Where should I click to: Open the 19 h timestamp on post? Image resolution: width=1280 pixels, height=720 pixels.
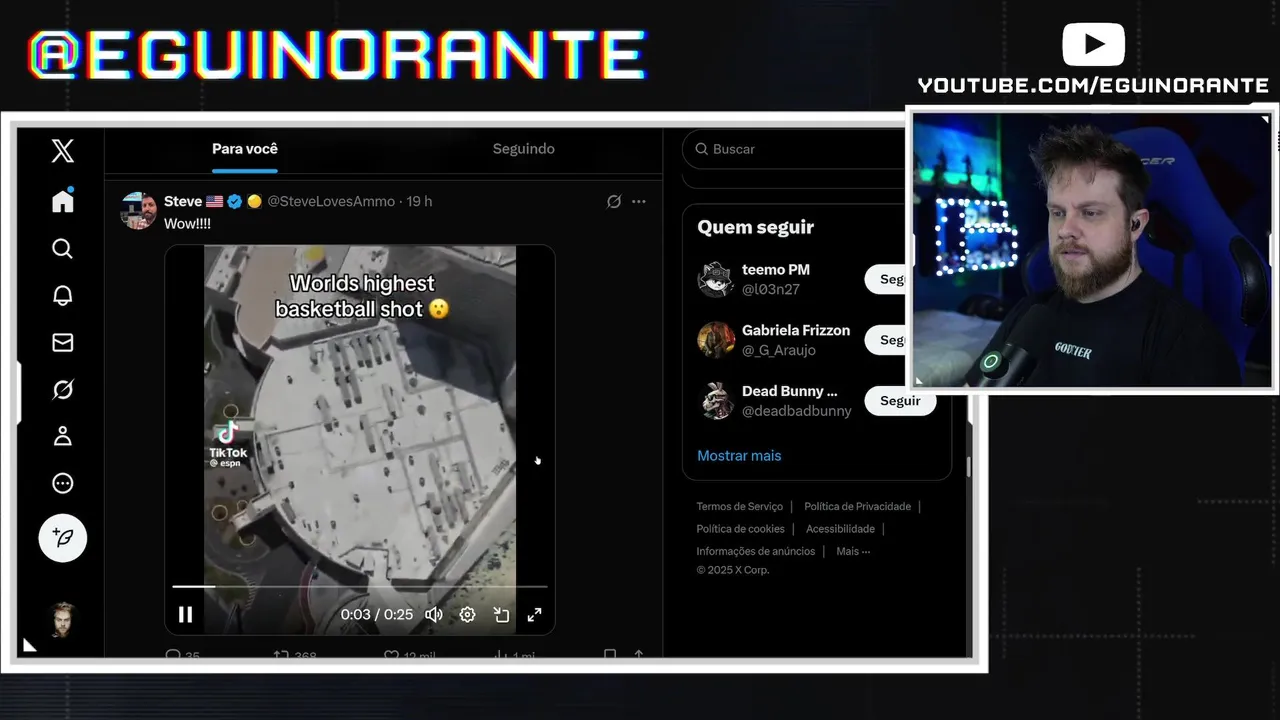tap(420, 201)
